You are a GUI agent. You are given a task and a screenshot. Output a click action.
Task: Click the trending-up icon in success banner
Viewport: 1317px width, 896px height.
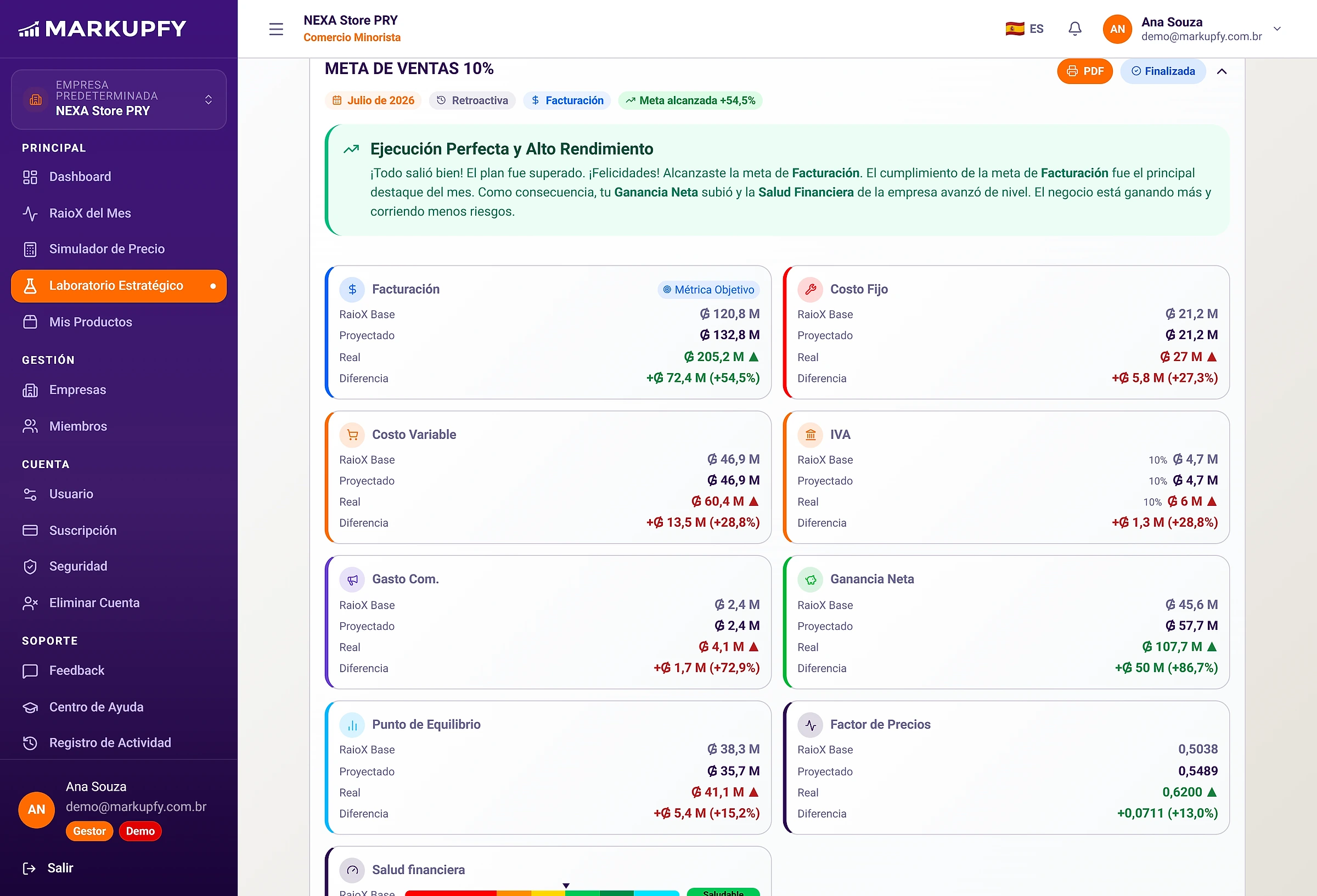351,149
